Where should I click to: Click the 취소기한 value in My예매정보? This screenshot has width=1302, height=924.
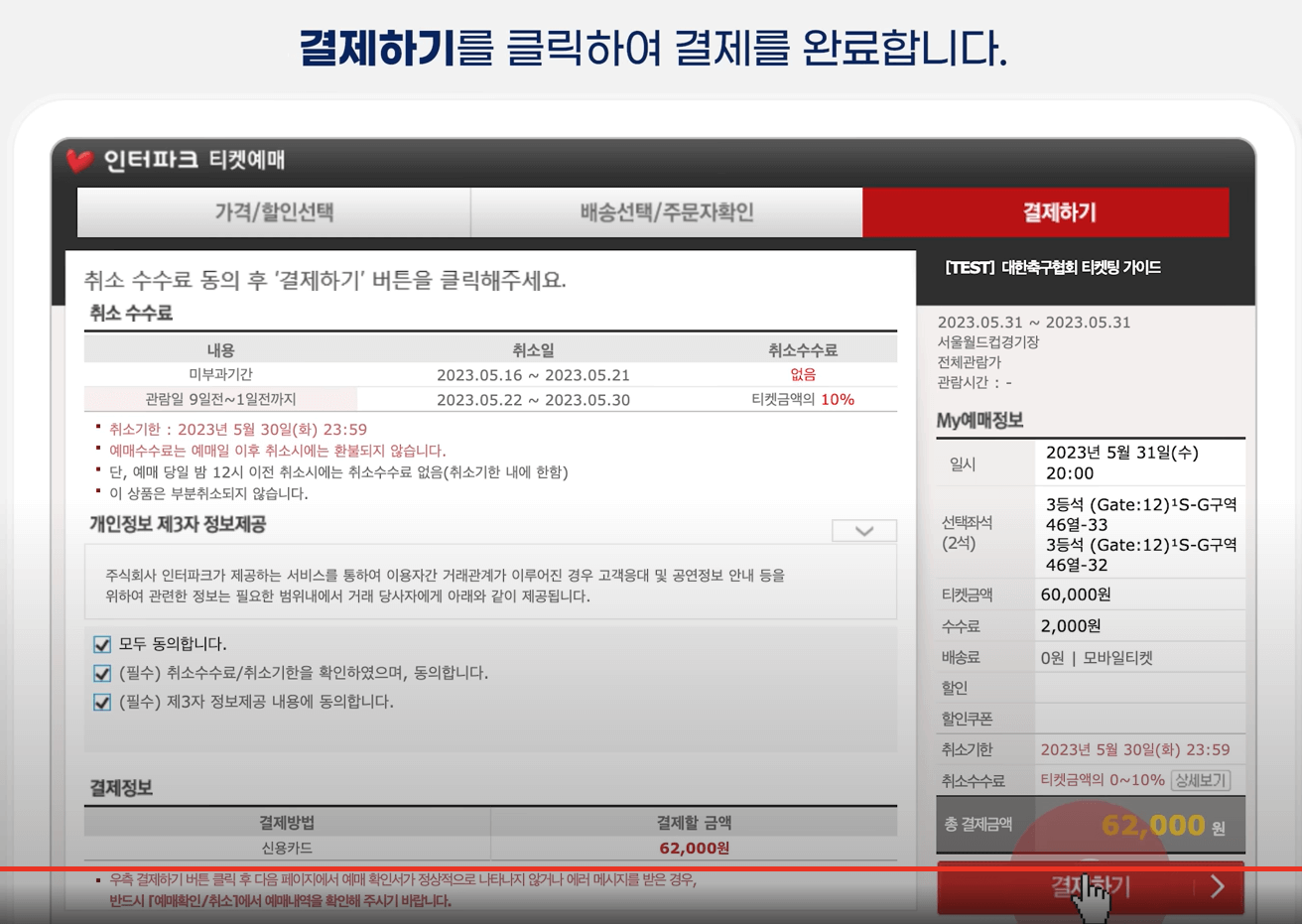click(x=1135, y=749)
